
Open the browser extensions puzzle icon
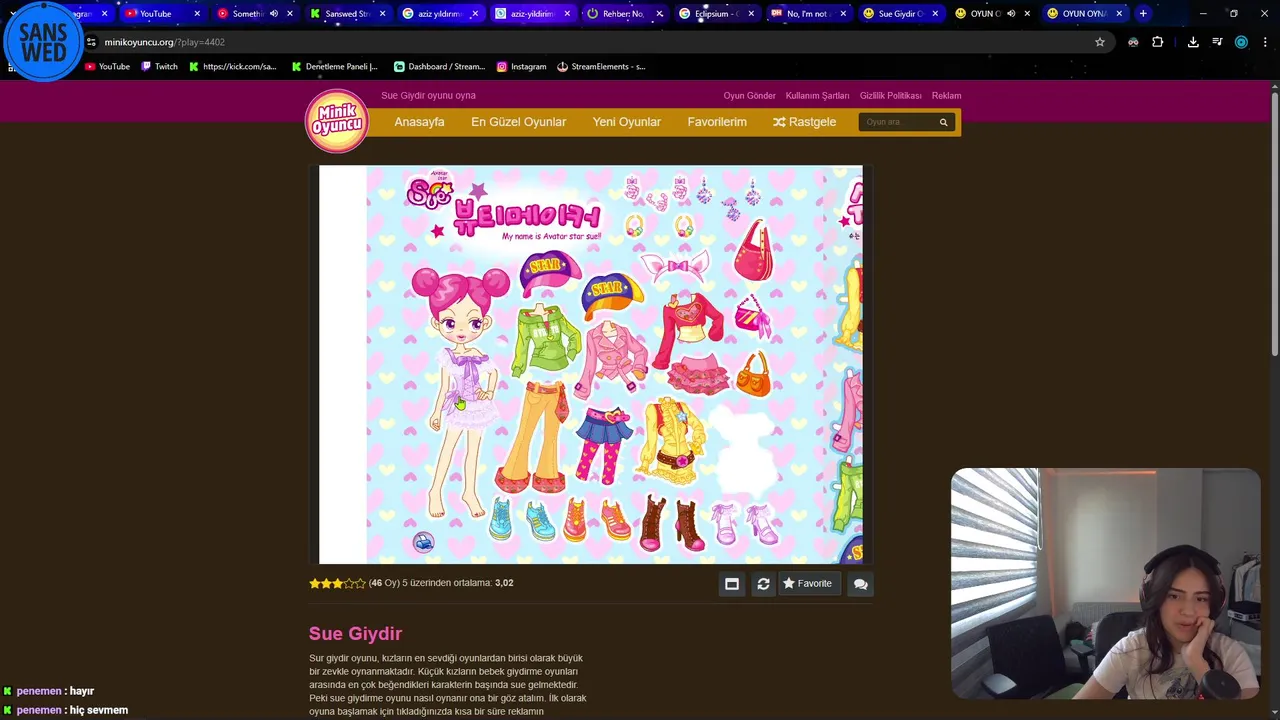pos(1158,42)
